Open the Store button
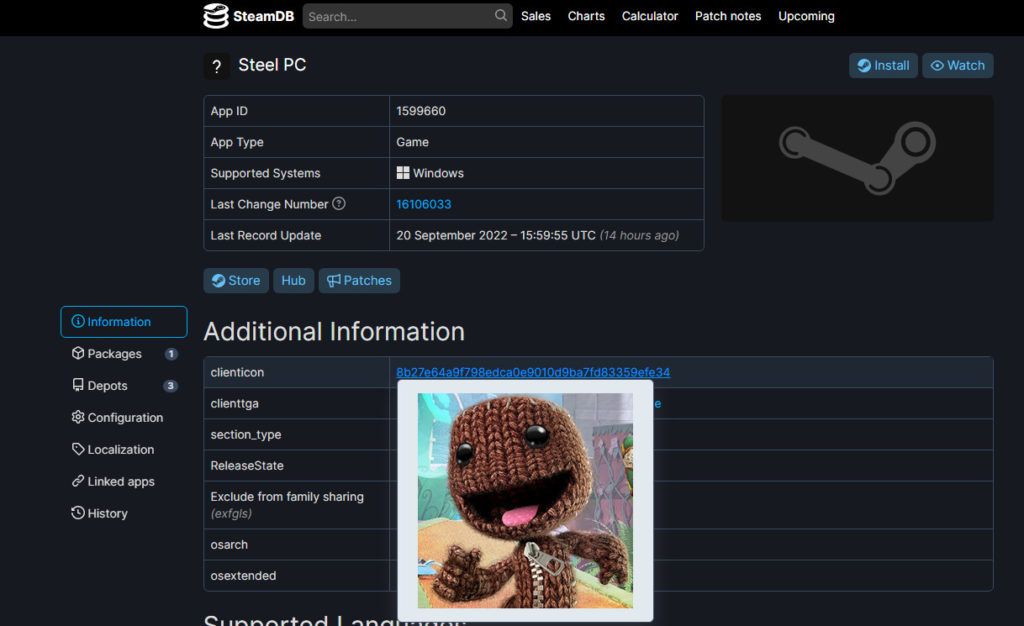This screenshot has width=1024, height=626. click(236, 281)
